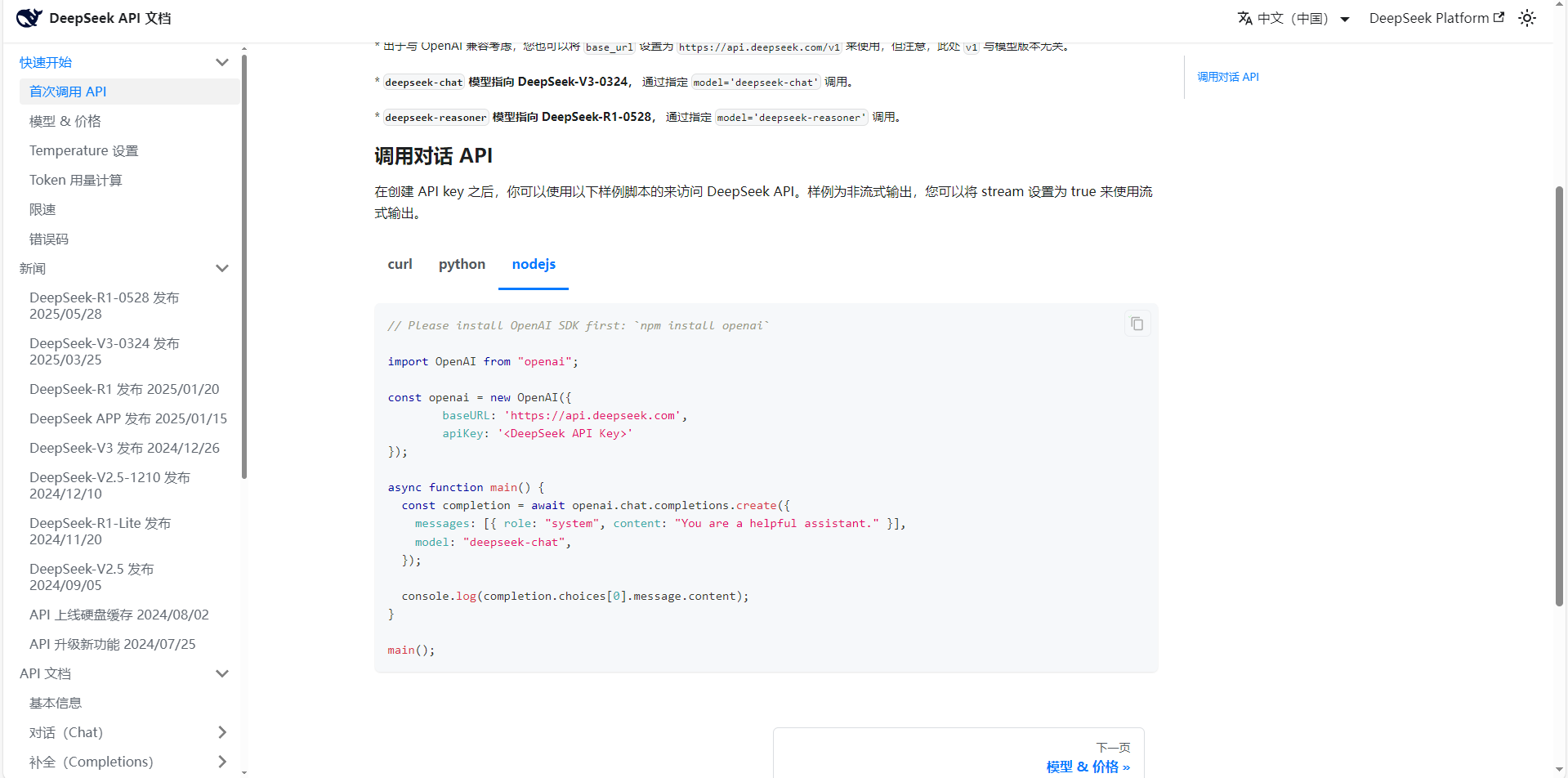Click the DeepSeek whale logo
The width and height of the screenshot is (1568, 778).
click(29, 18)
